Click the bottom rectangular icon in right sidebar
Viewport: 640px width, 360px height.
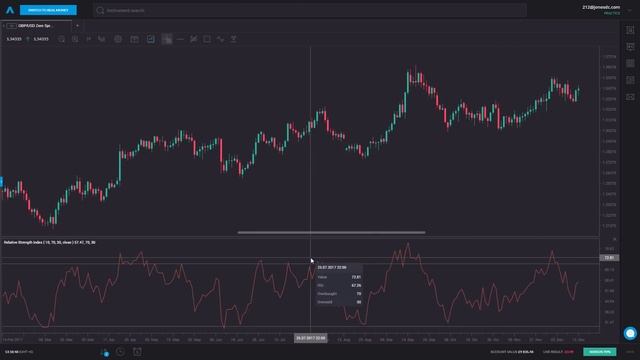point(630,97)
